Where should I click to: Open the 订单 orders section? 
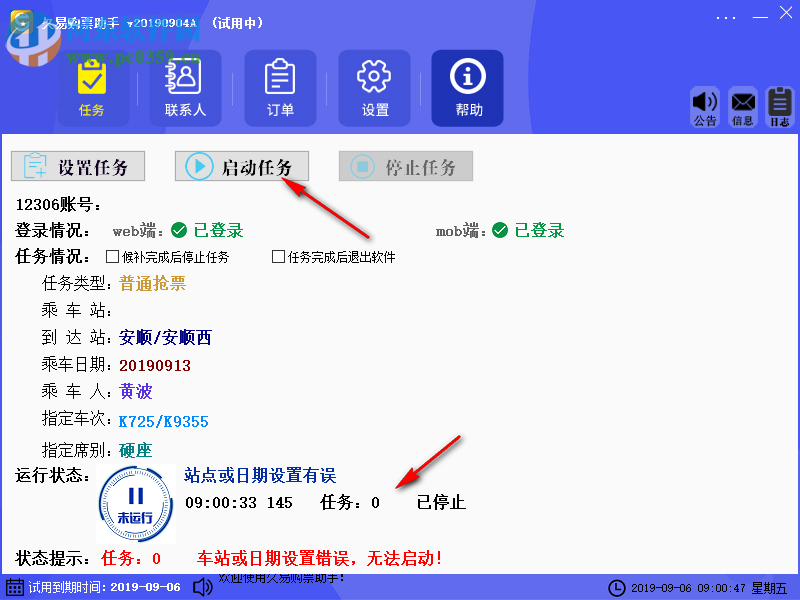point(280,88)
